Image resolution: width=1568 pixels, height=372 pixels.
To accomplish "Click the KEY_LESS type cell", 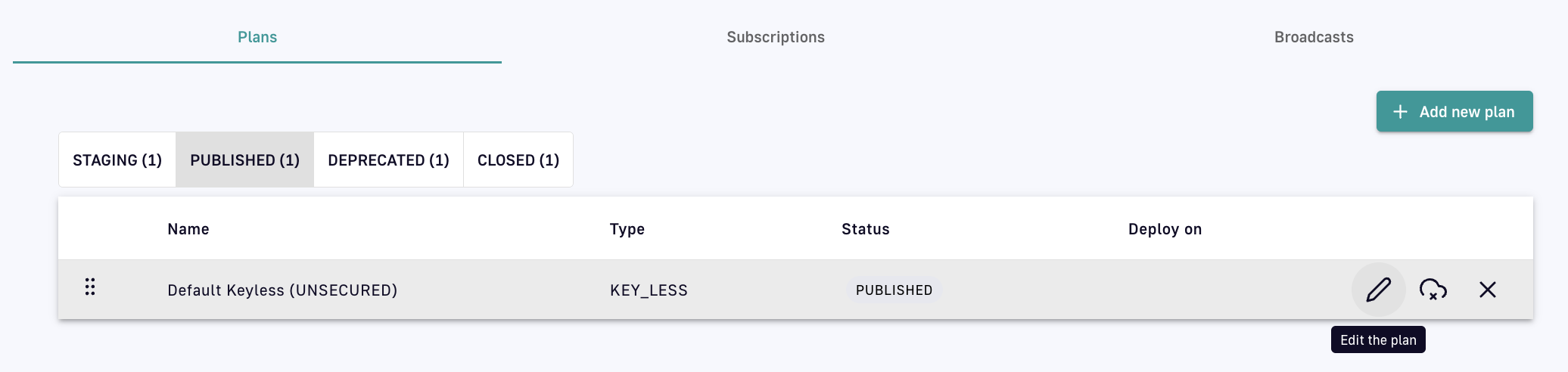I will (x=649, y=290).
